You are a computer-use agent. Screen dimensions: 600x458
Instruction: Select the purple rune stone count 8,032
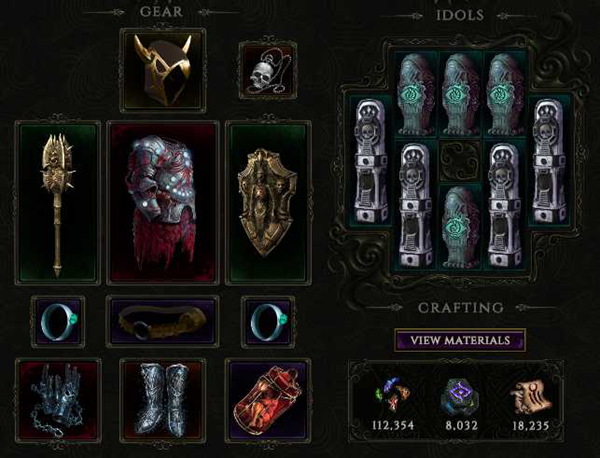pyautogui.click(x=461, y=425)
